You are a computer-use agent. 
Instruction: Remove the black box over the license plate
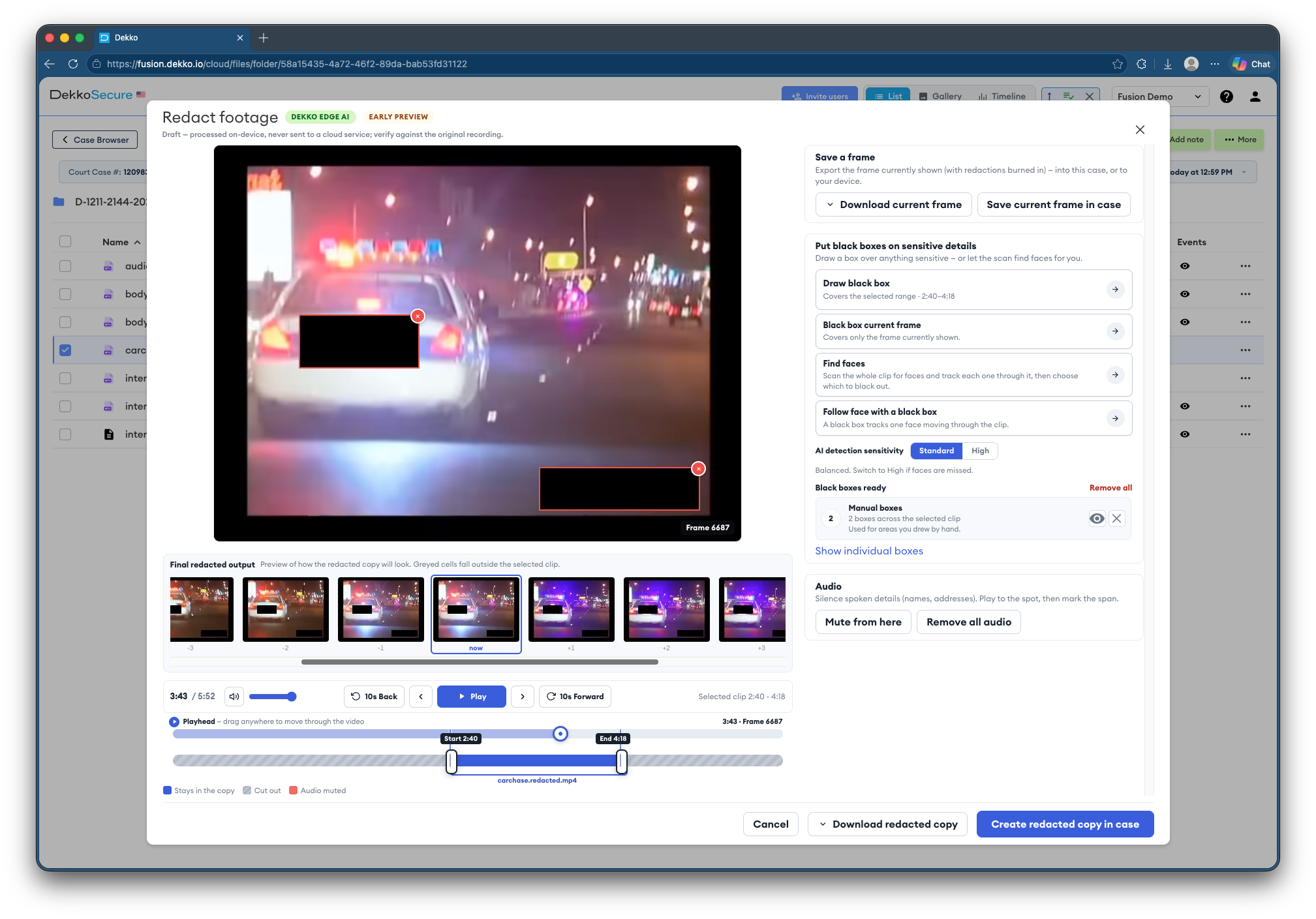pos(418,316)
